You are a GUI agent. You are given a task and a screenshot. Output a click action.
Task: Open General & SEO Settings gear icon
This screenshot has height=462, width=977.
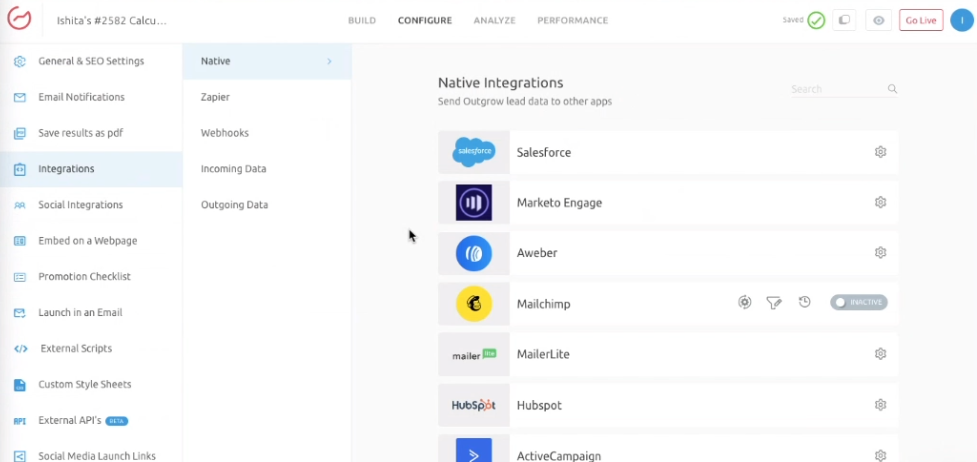[x=20, y=61]
